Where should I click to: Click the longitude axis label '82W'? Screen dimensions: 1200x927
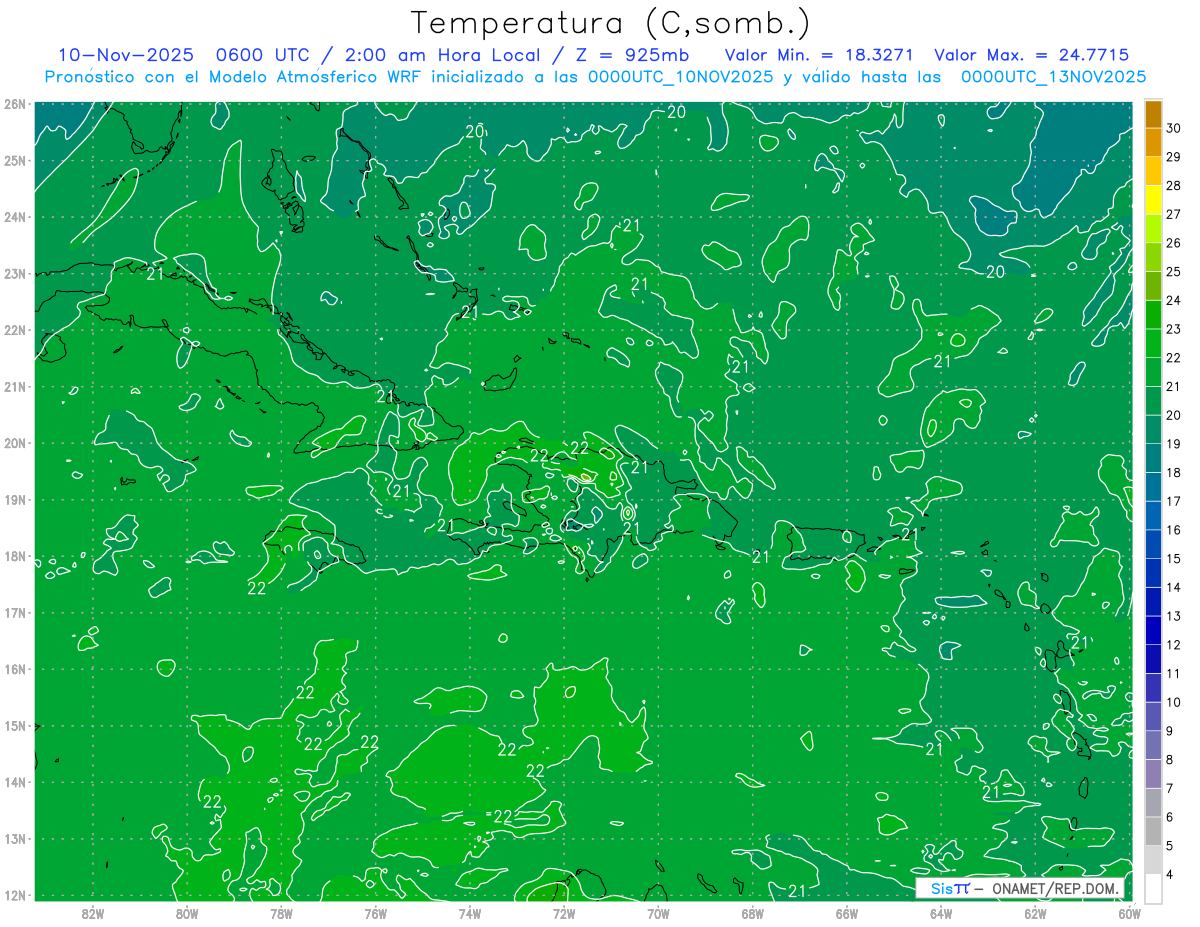92,913
